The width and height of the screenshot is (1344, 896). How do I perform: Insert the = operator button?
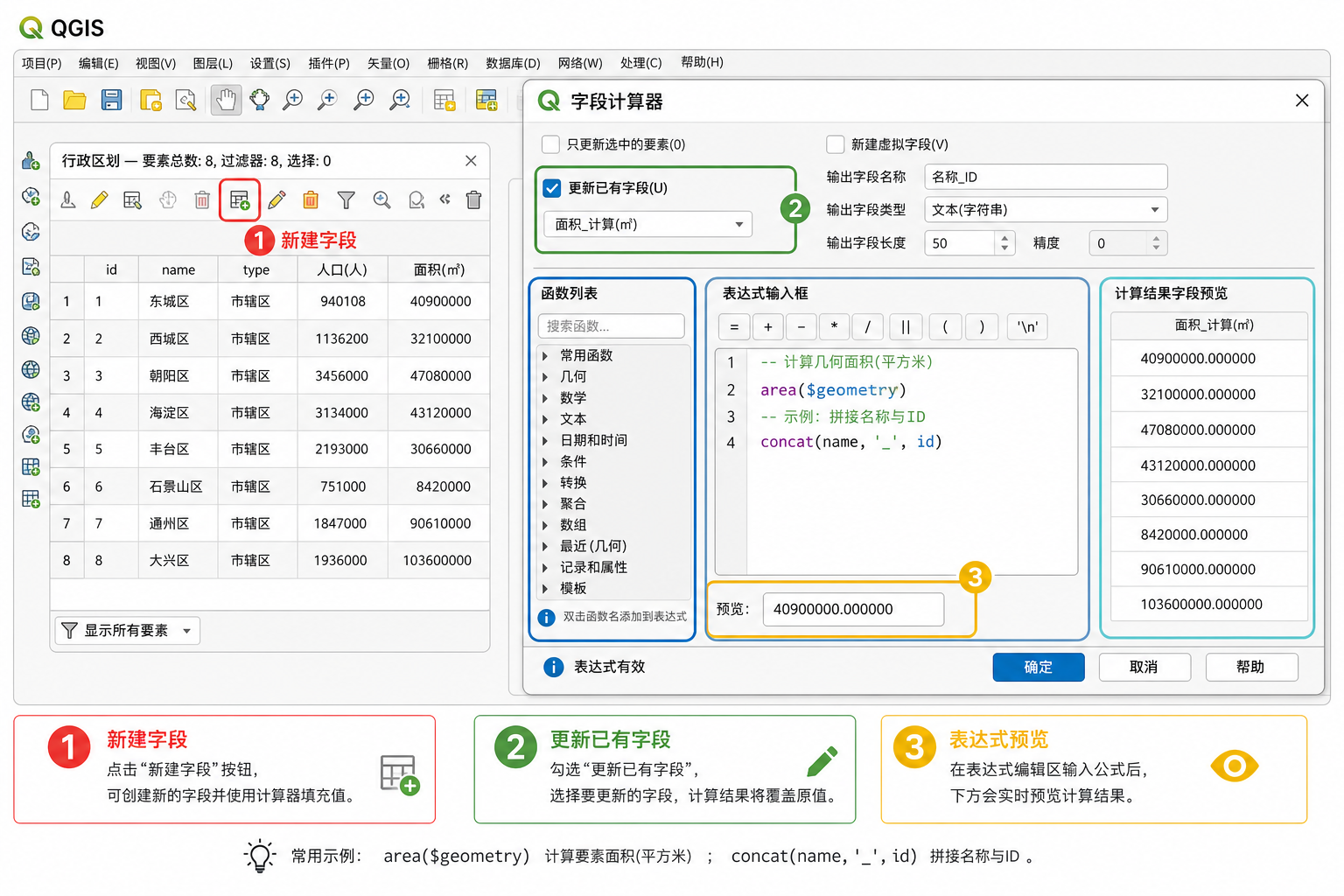(734, 327)
